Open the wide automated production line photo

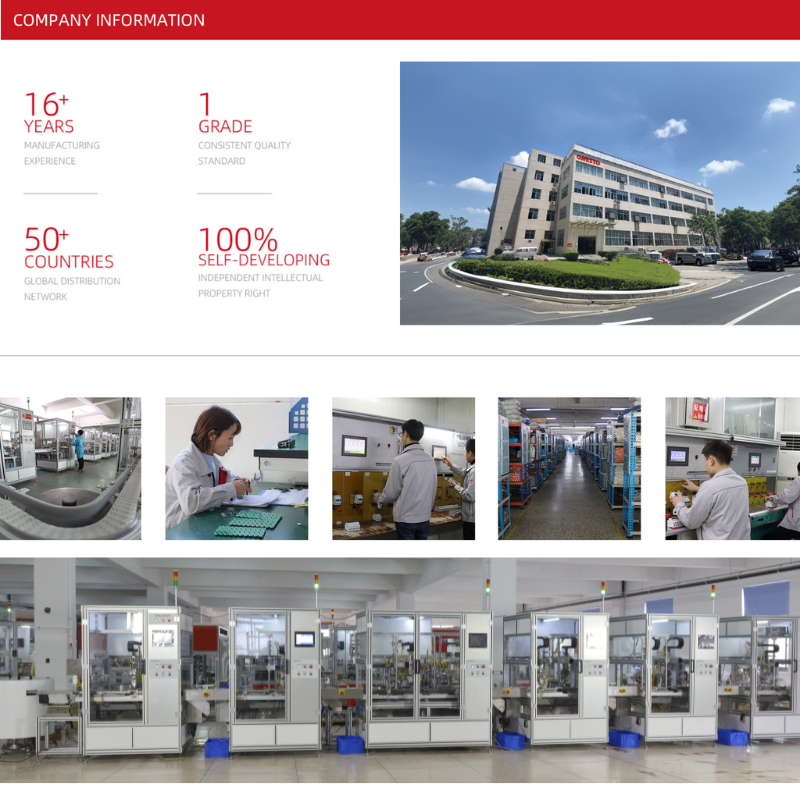(400, 670)
